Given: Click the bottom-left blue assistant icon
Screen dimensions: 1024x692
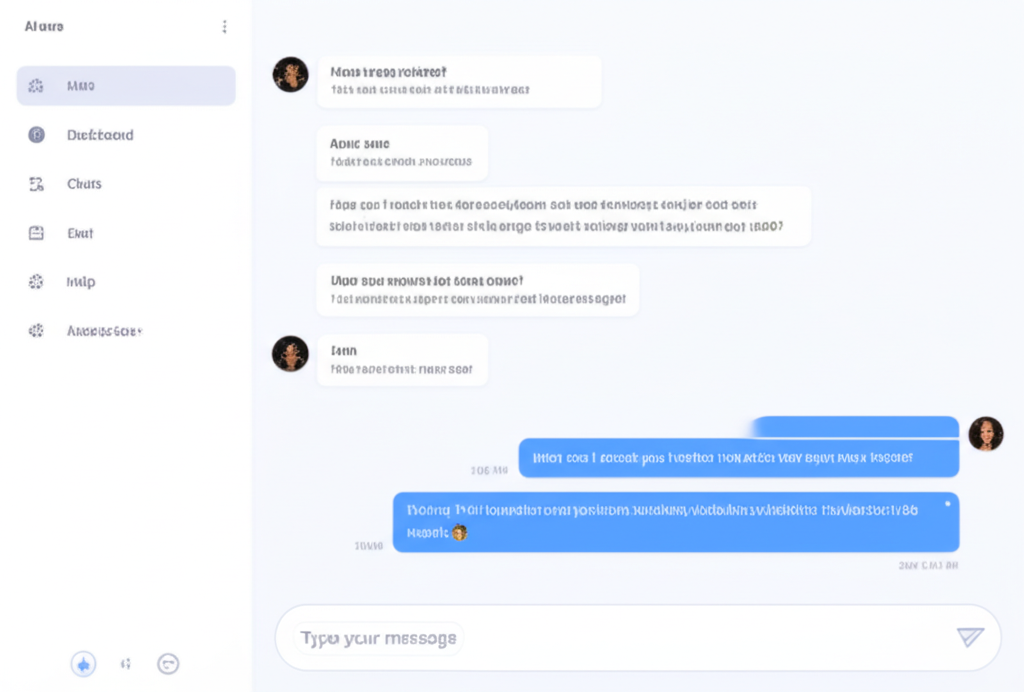Looking at the screenshot, I should [x=83, y=663].
